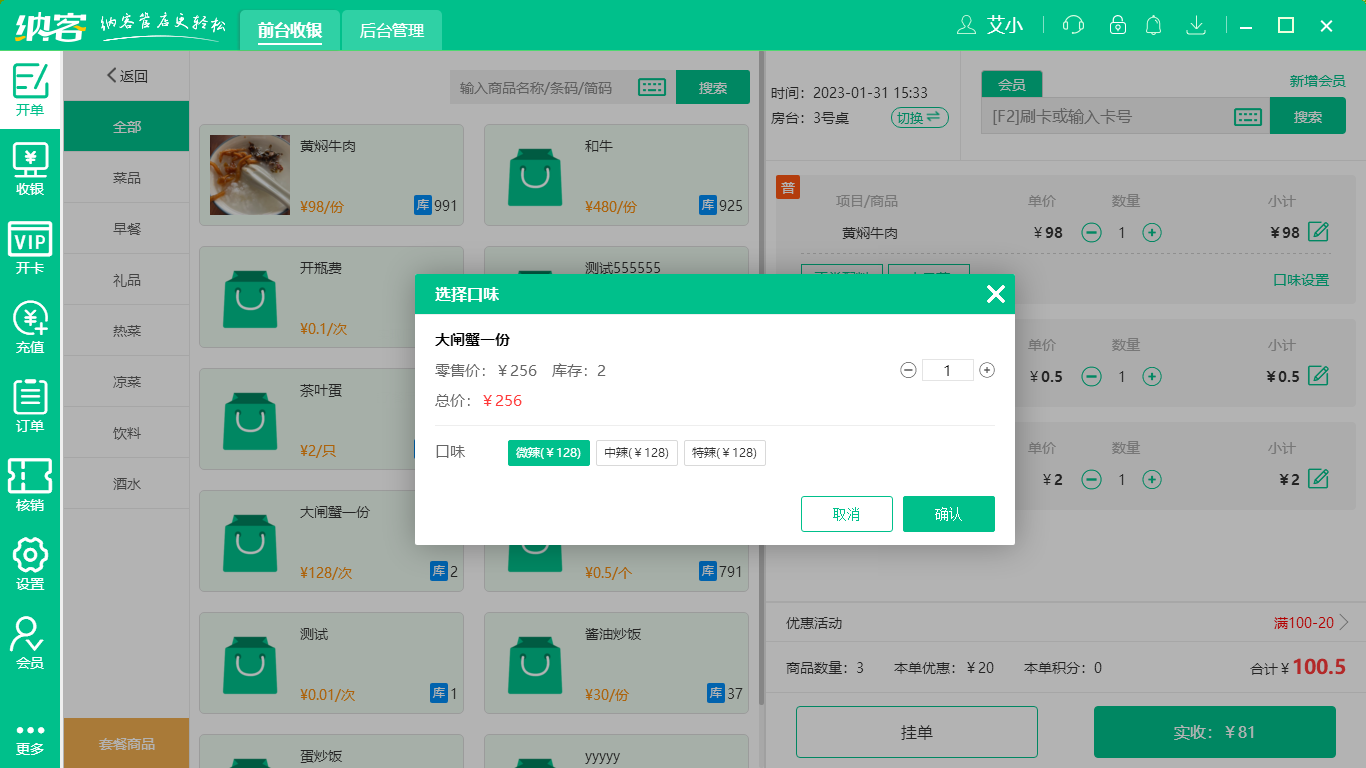The width and height of the screenshot is (1366, 768).
Task: Select 凉菜 category
Action: point(127,382)
